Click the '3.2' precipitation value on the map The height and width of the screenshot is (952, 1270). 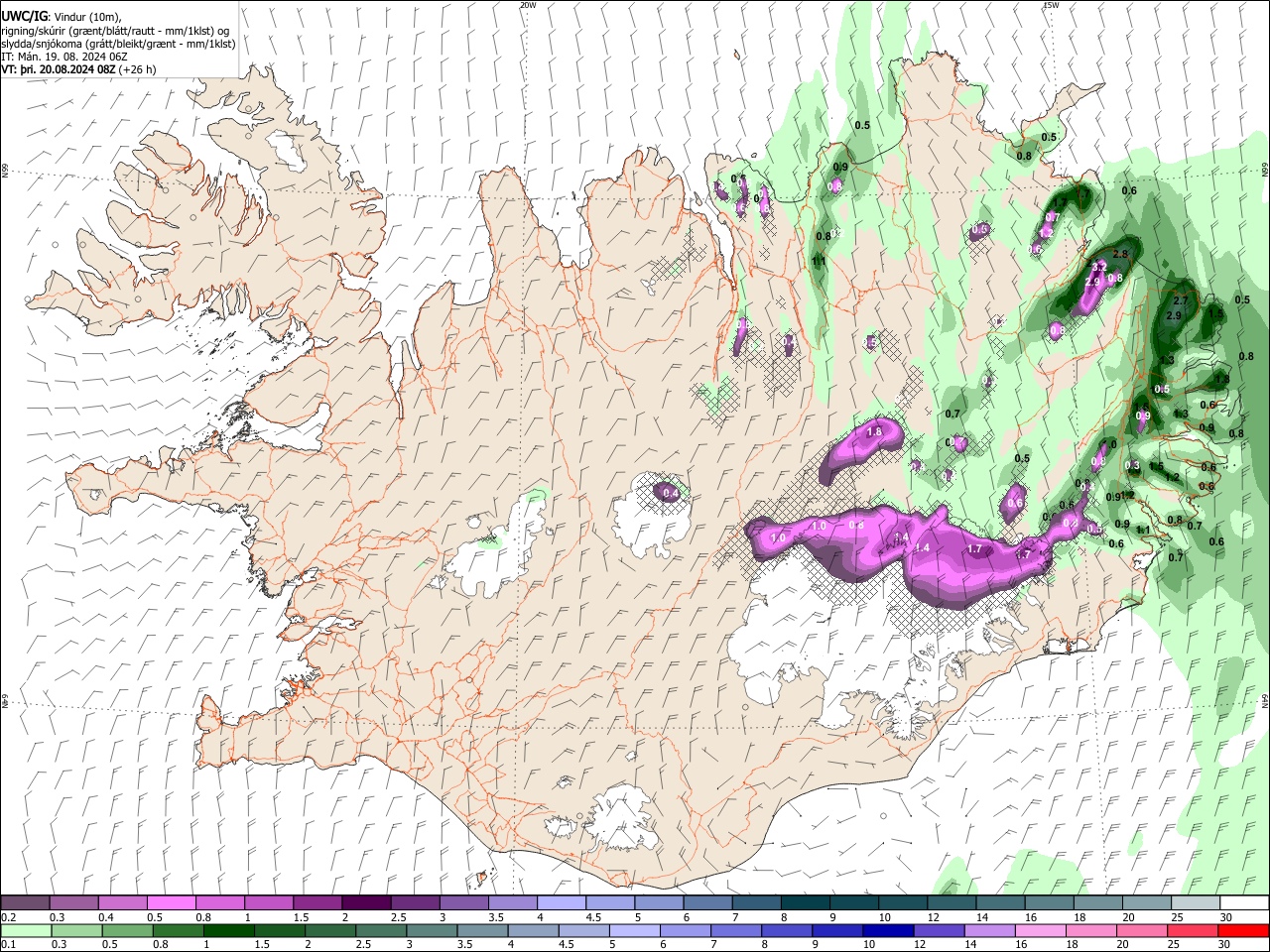(x=1099, y=268)
